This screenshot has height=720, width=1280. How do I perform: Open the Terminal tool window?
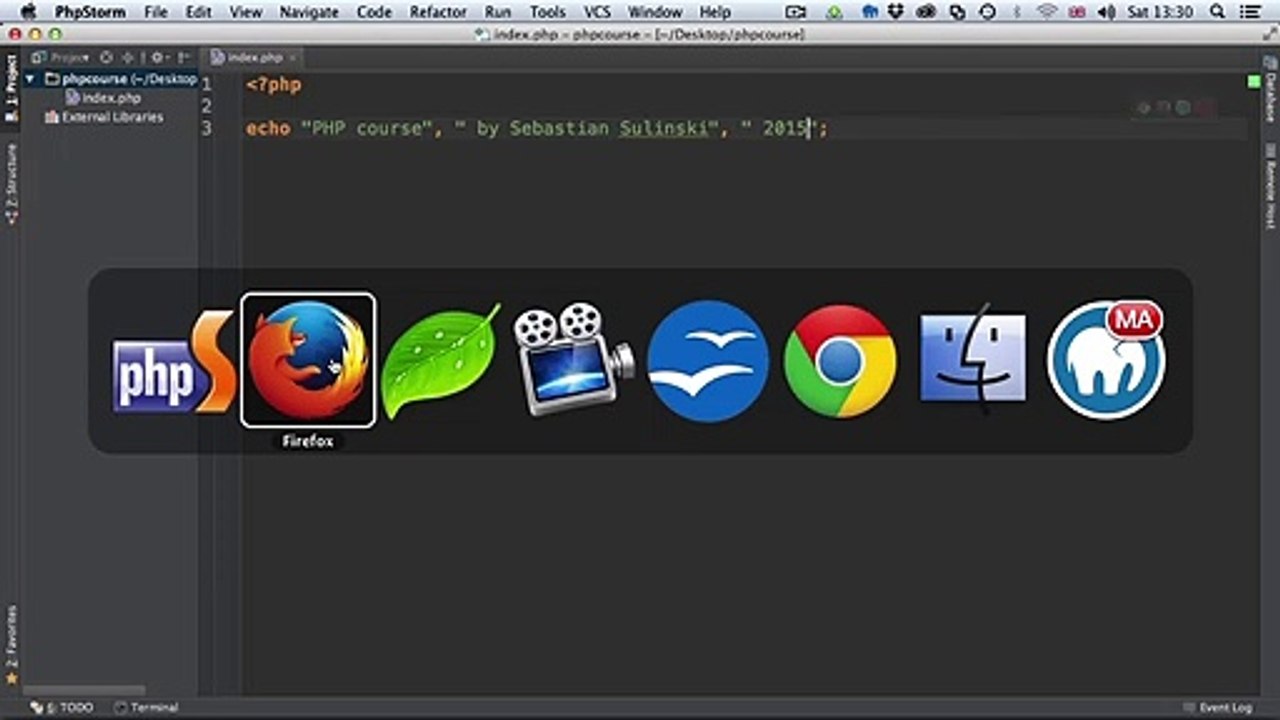coord(146,708)
